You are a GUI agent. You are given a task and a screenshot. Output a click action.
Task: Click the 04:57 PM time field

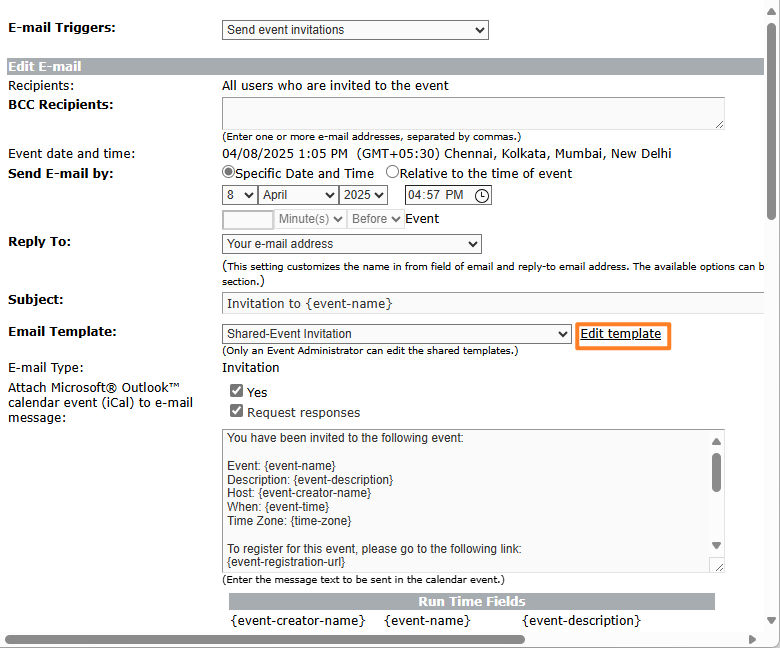448,195
